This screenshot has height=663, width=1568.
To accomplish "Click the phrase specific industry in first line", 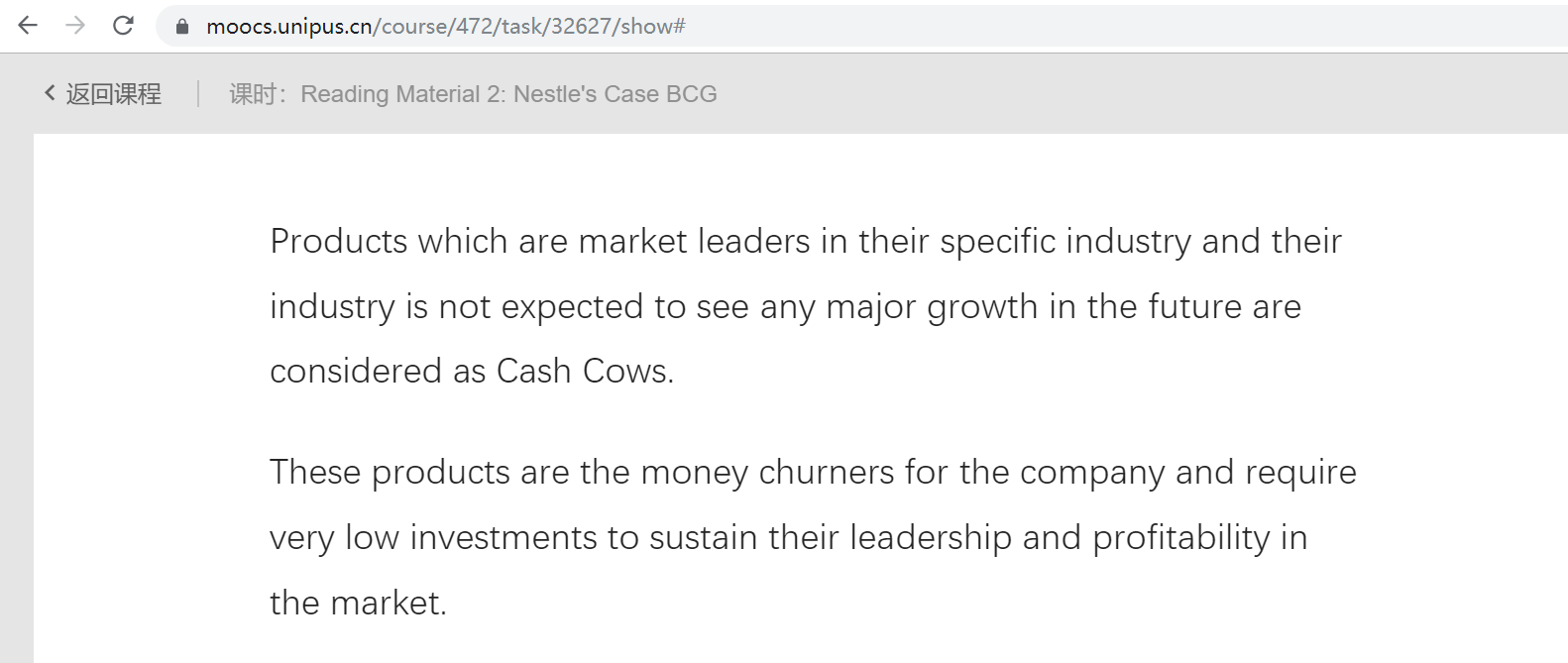I will [x=1065, y=242].
